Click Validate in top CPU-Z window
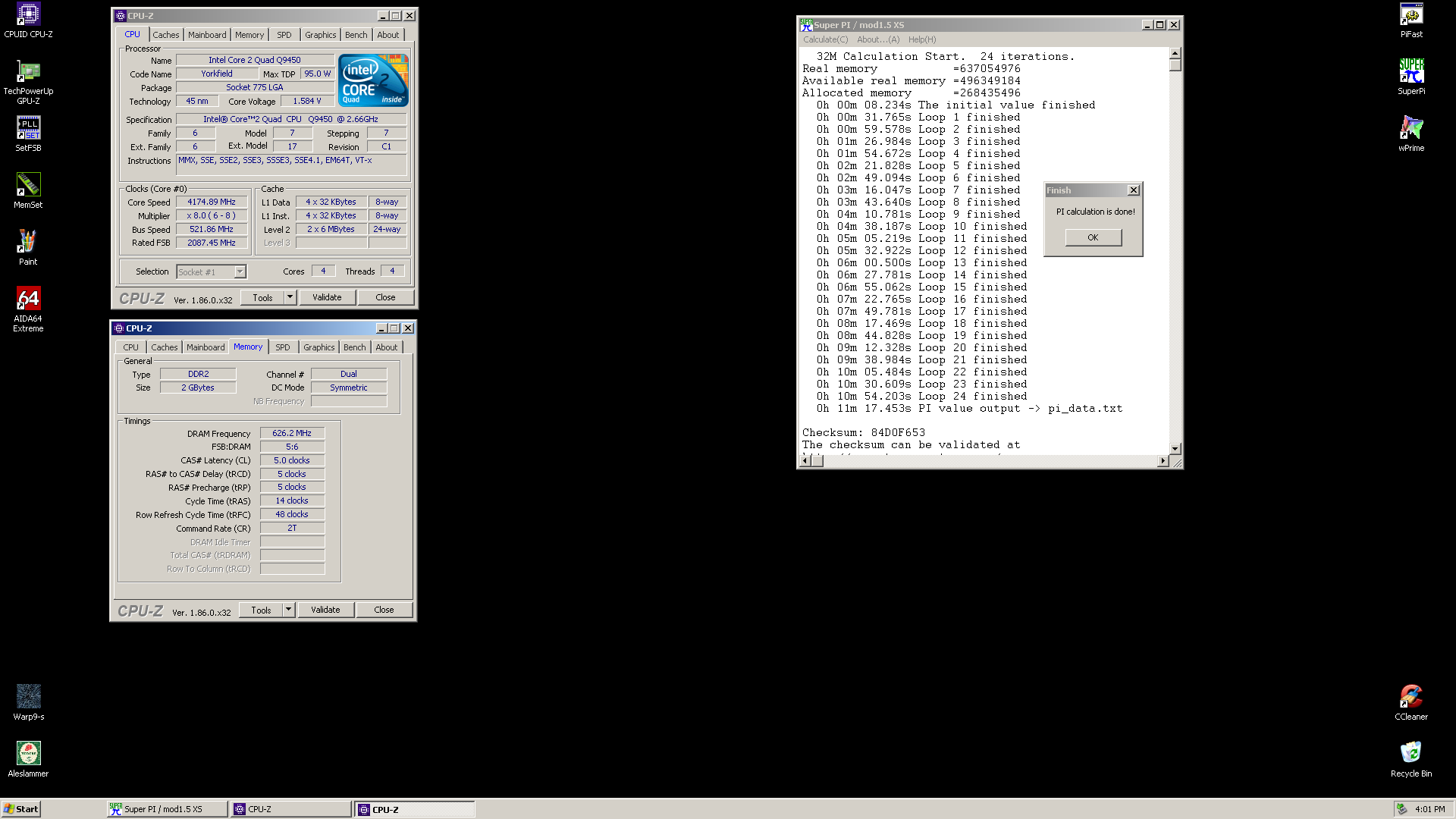The height and width of the screenshot is (819, 1456). 327,297
